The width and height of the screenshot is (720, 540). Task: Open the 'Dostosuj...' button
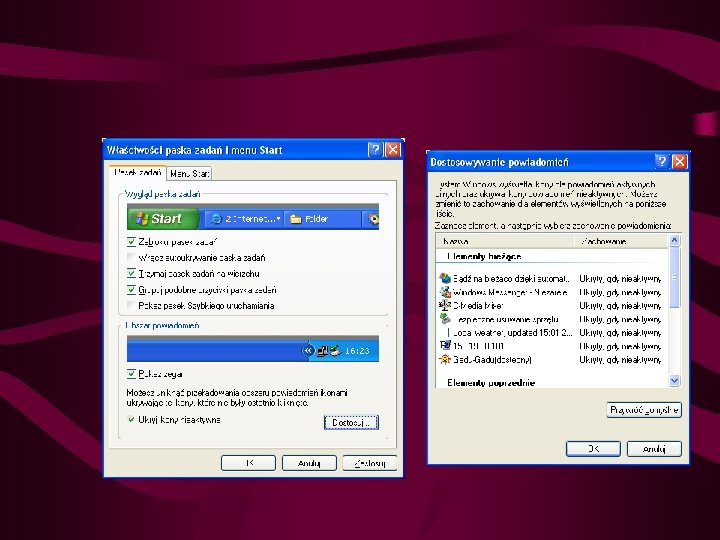coord(351,422)
